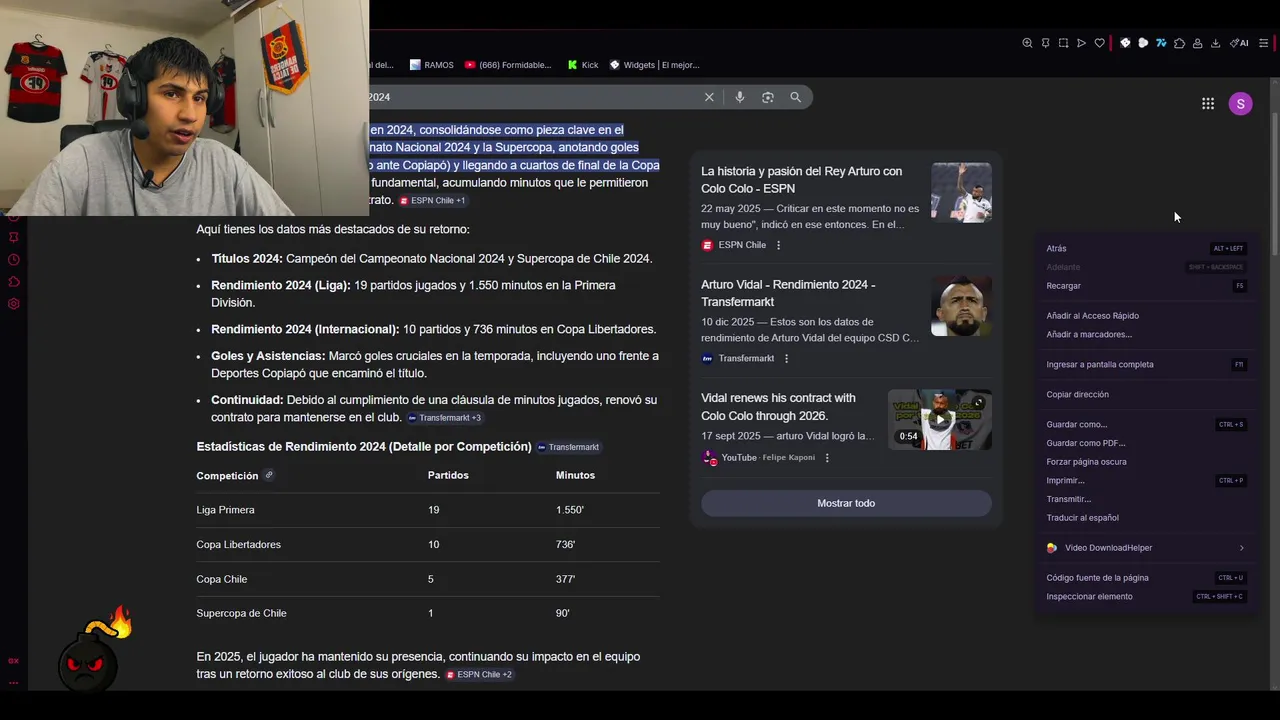Open the Google apps grid icon
Image resolution: width=1280 pixels, height=720 pixels.
(x=1208, y=104)
